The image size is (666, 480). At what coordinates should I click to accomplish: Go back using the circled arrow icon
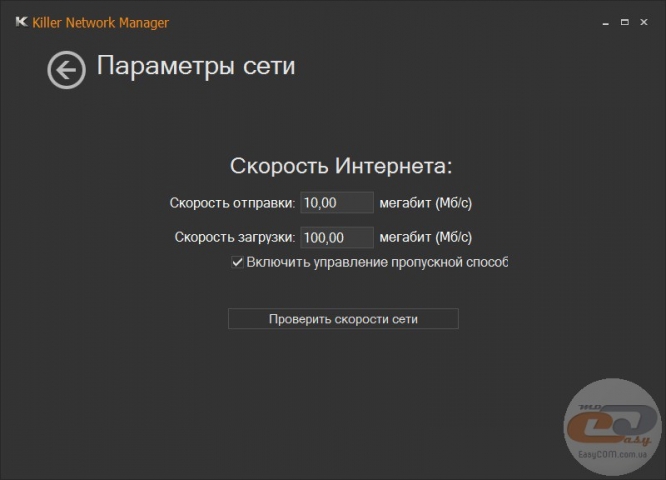[66, 70]
